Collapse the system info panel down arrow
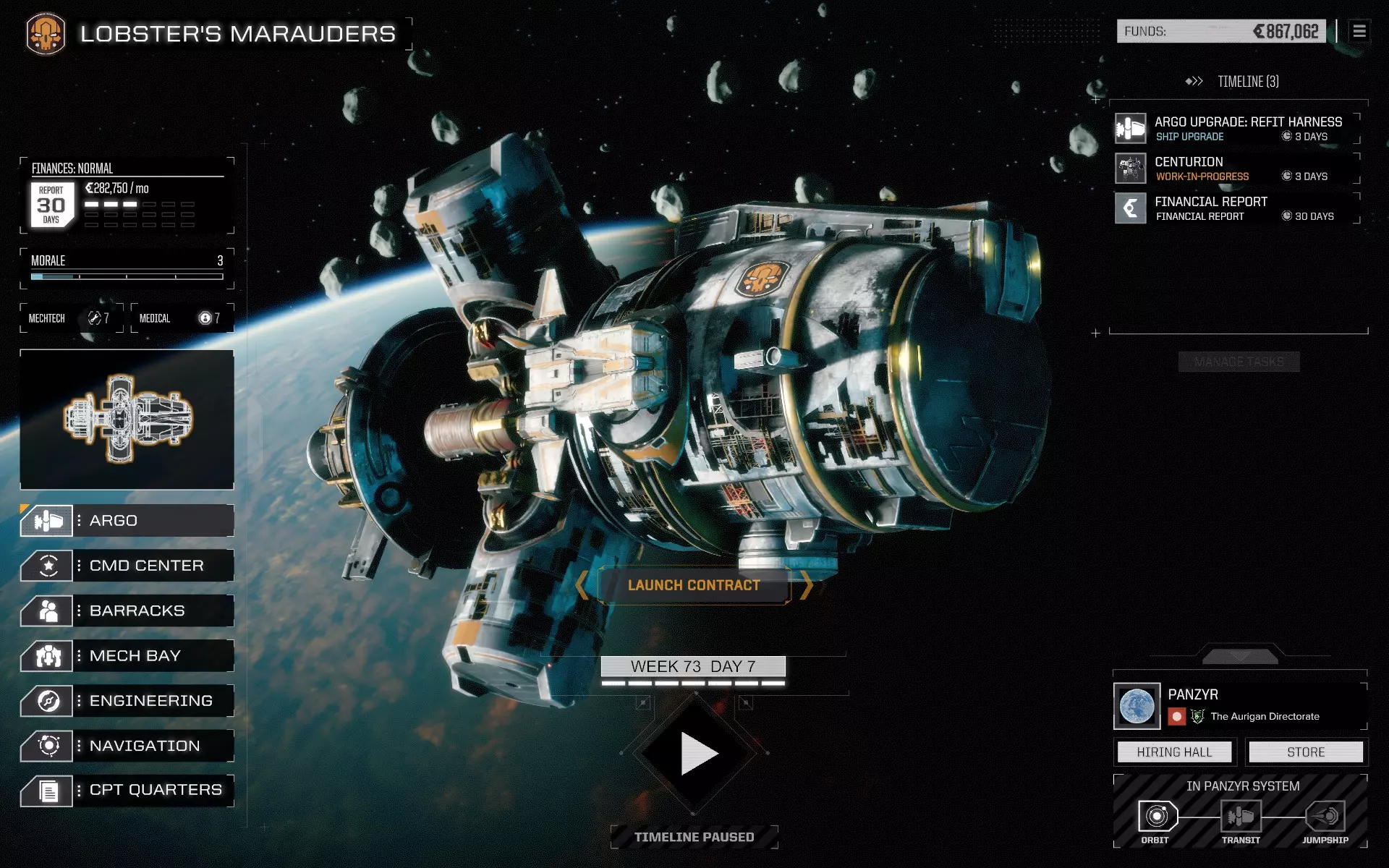The width and height of the screenshot is (1389, 868). pyautogui.click(x=1240, y=655)
